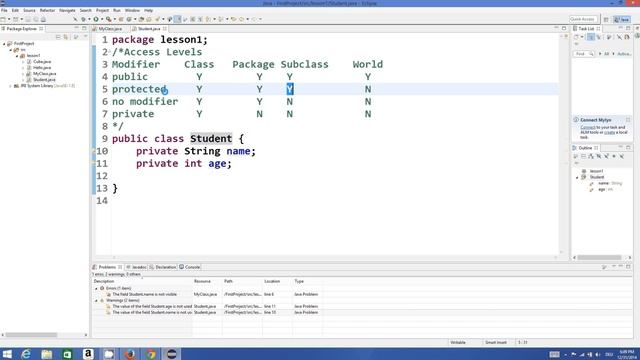Click the New Java Class toolbar icon
Image resolution: width=640 pixels, height=360 pixels.
tap(129, 19)
